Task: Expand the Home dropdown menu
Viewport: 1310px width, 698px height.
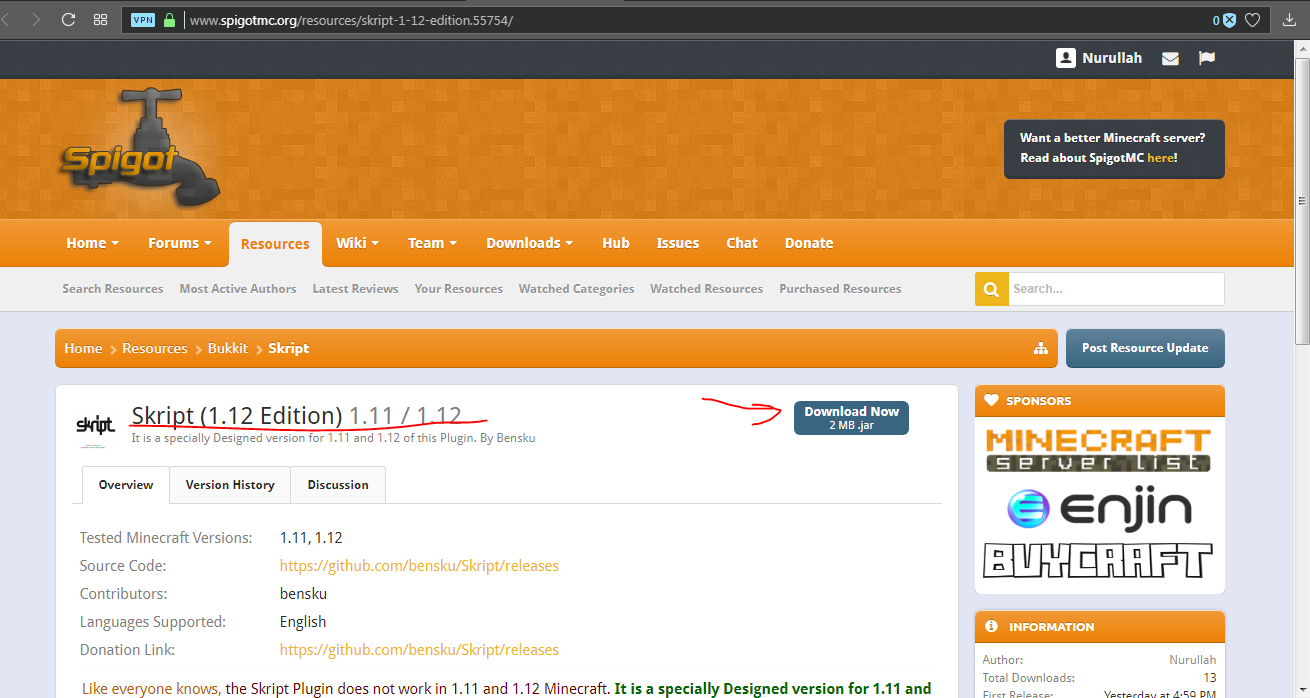Action: pos(92,243)
